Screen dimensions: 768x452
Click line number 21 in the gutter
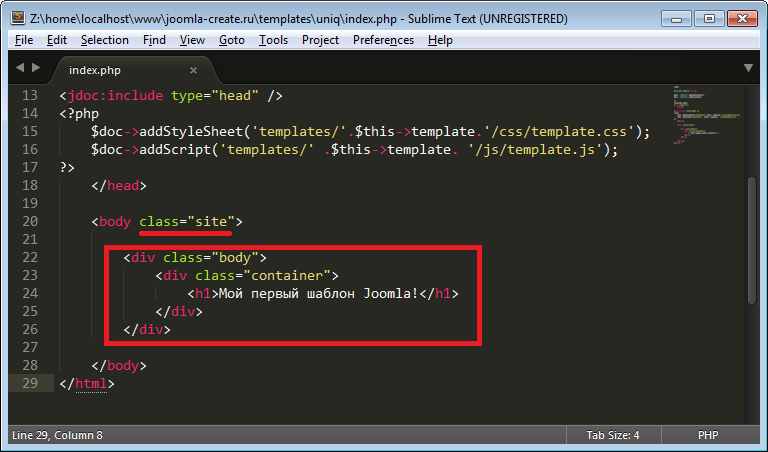[29, 240]
